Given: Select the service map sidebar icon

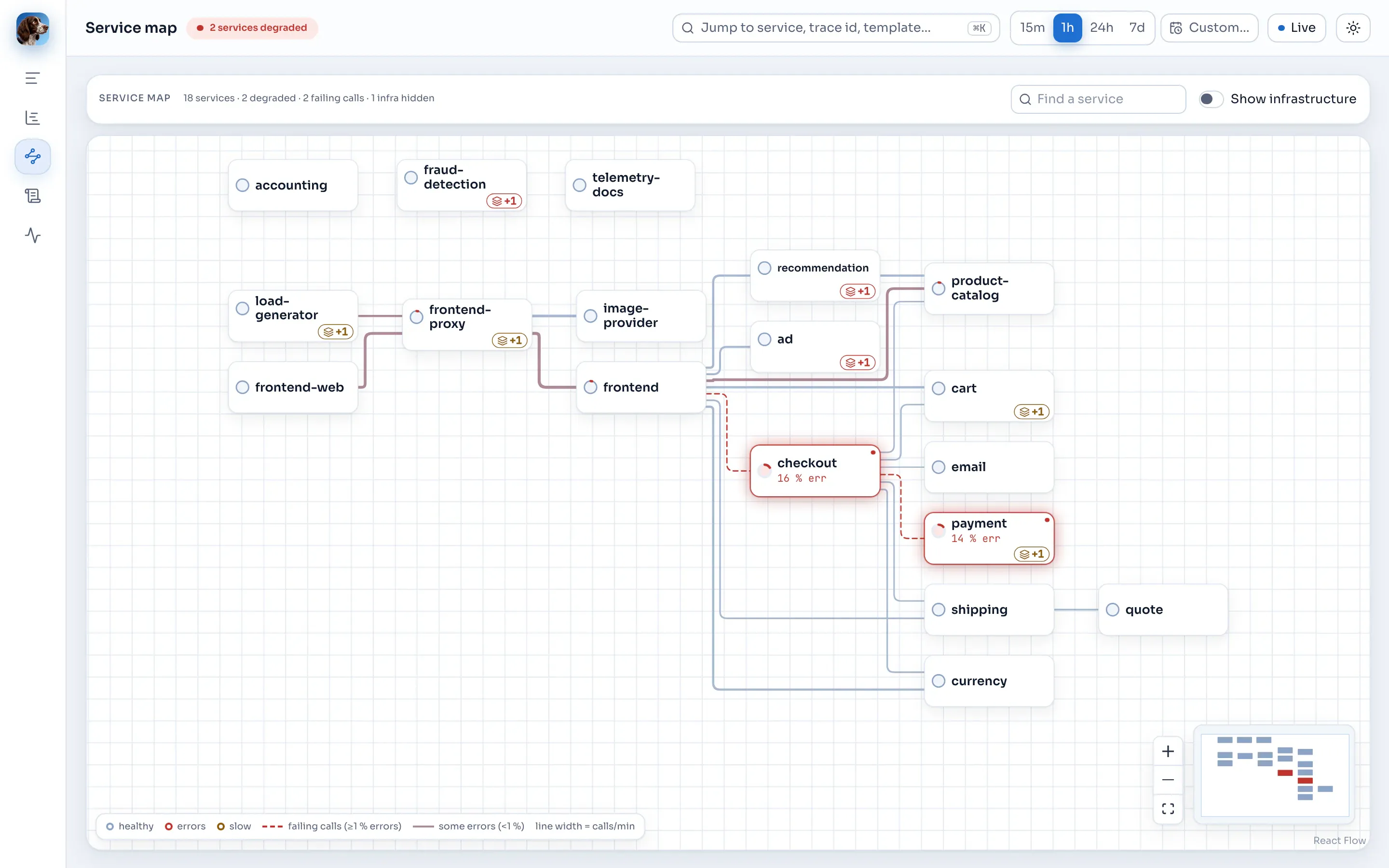Looking at the screenshot, I should click(x=33, y=156).
